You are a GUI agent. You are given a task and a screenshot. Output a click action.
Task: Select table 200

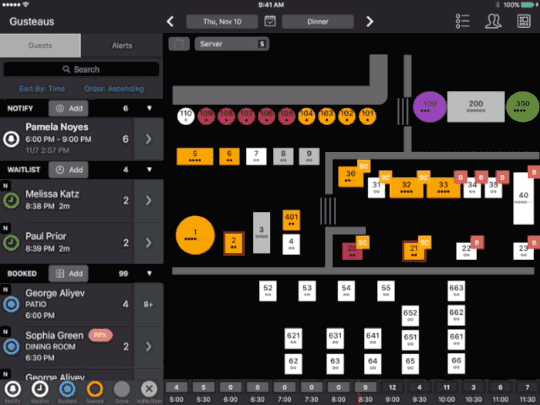tap(476, 106)
